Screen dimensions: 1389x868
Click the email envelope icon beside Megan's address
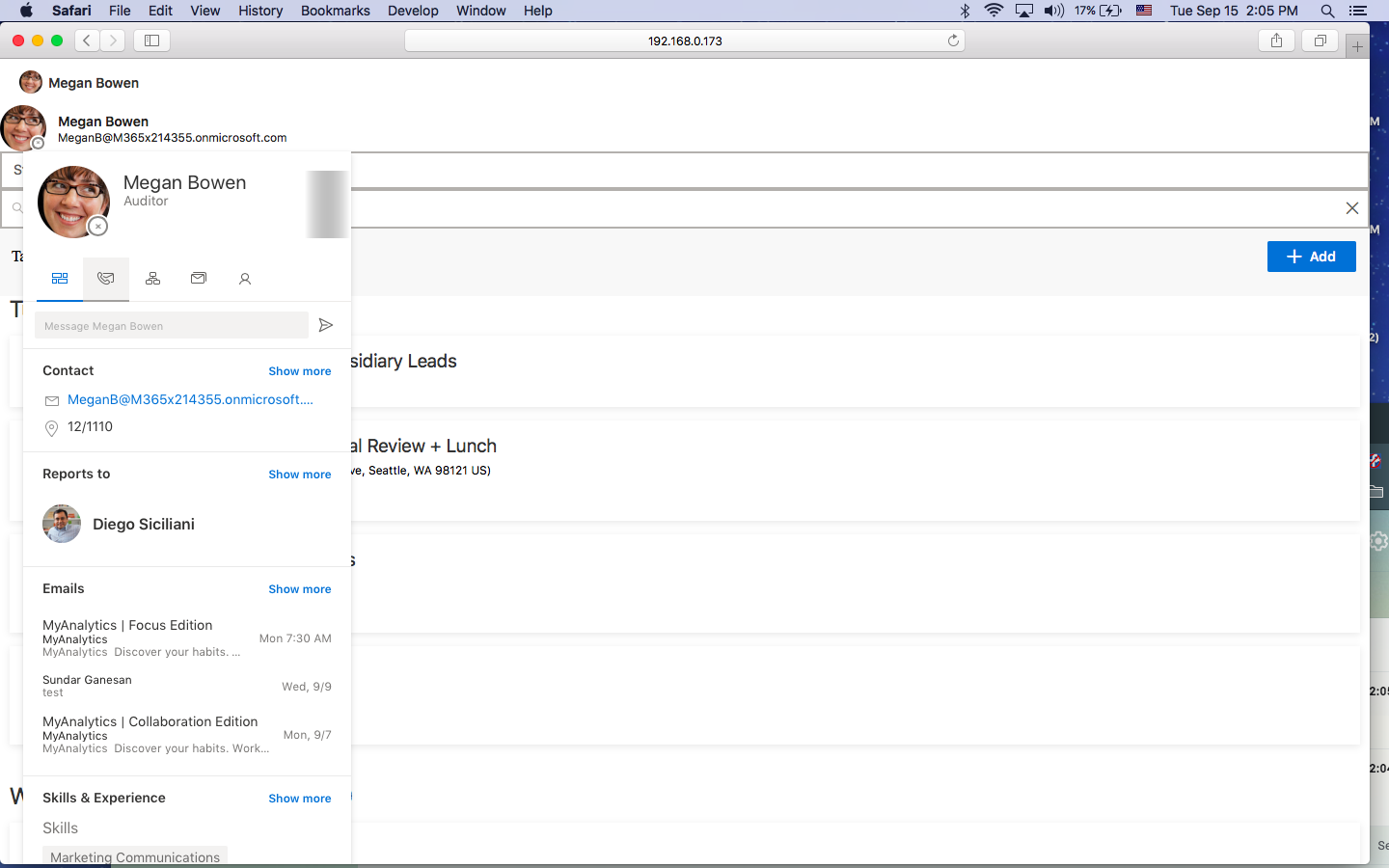pos(52,401)
